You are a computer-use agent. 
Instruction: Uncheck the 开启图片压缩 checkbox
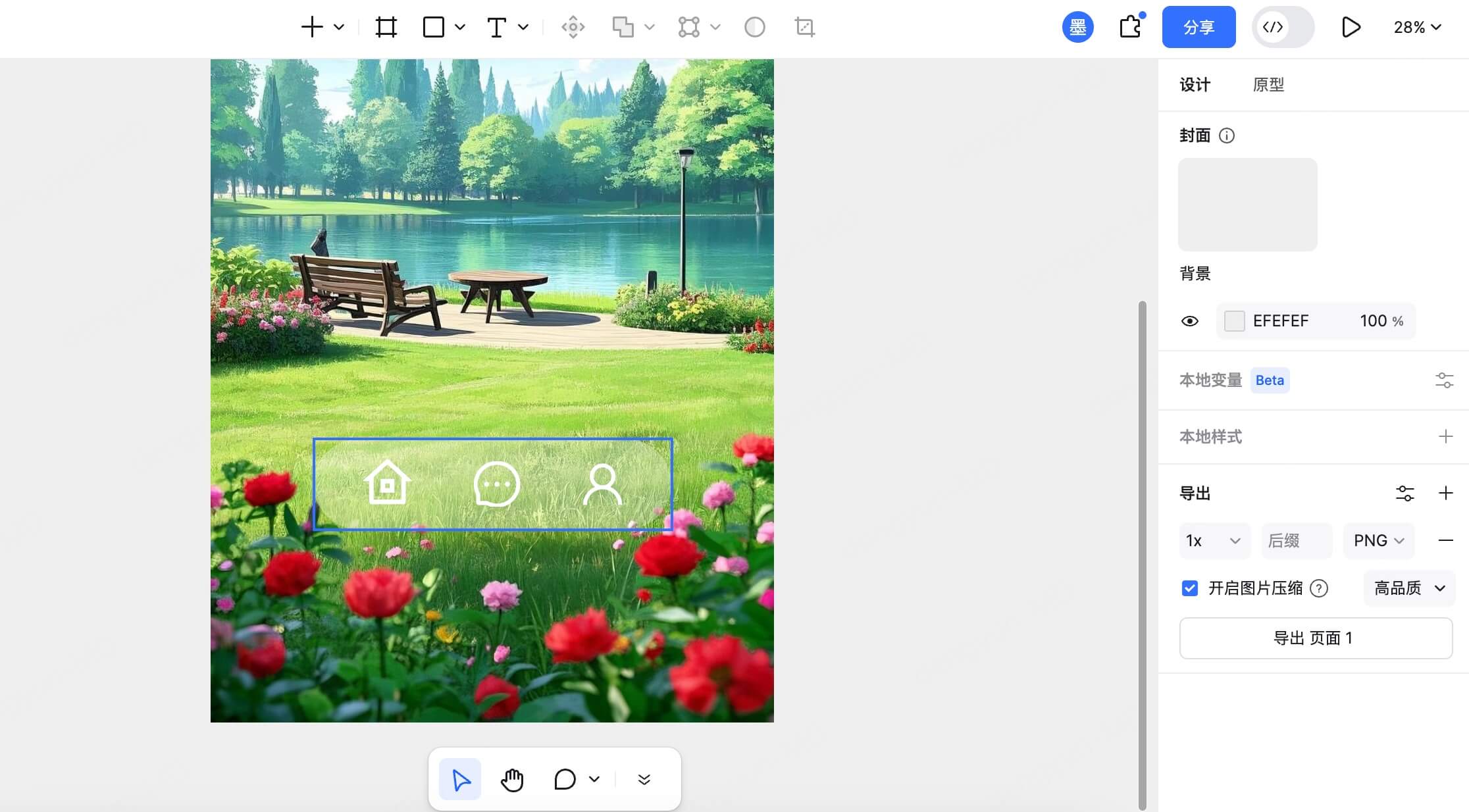tap(1189, 588)
